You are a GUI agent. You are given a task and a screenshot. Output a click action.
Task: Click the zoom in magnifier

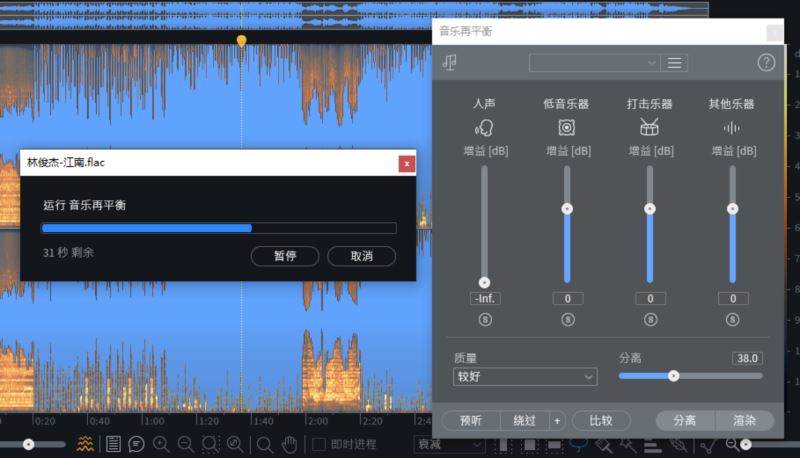coord(161,444)
